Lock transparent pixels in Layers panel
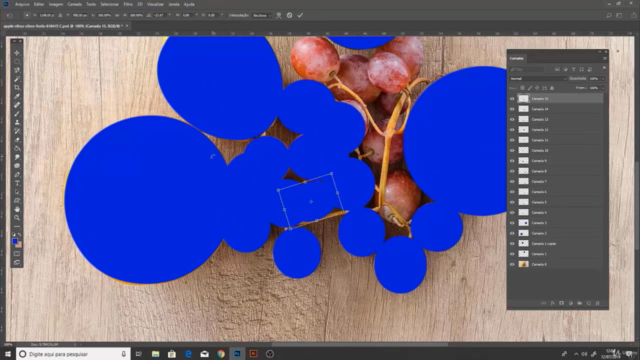Viewport: 640px width, 360px height. coord(522,88)
